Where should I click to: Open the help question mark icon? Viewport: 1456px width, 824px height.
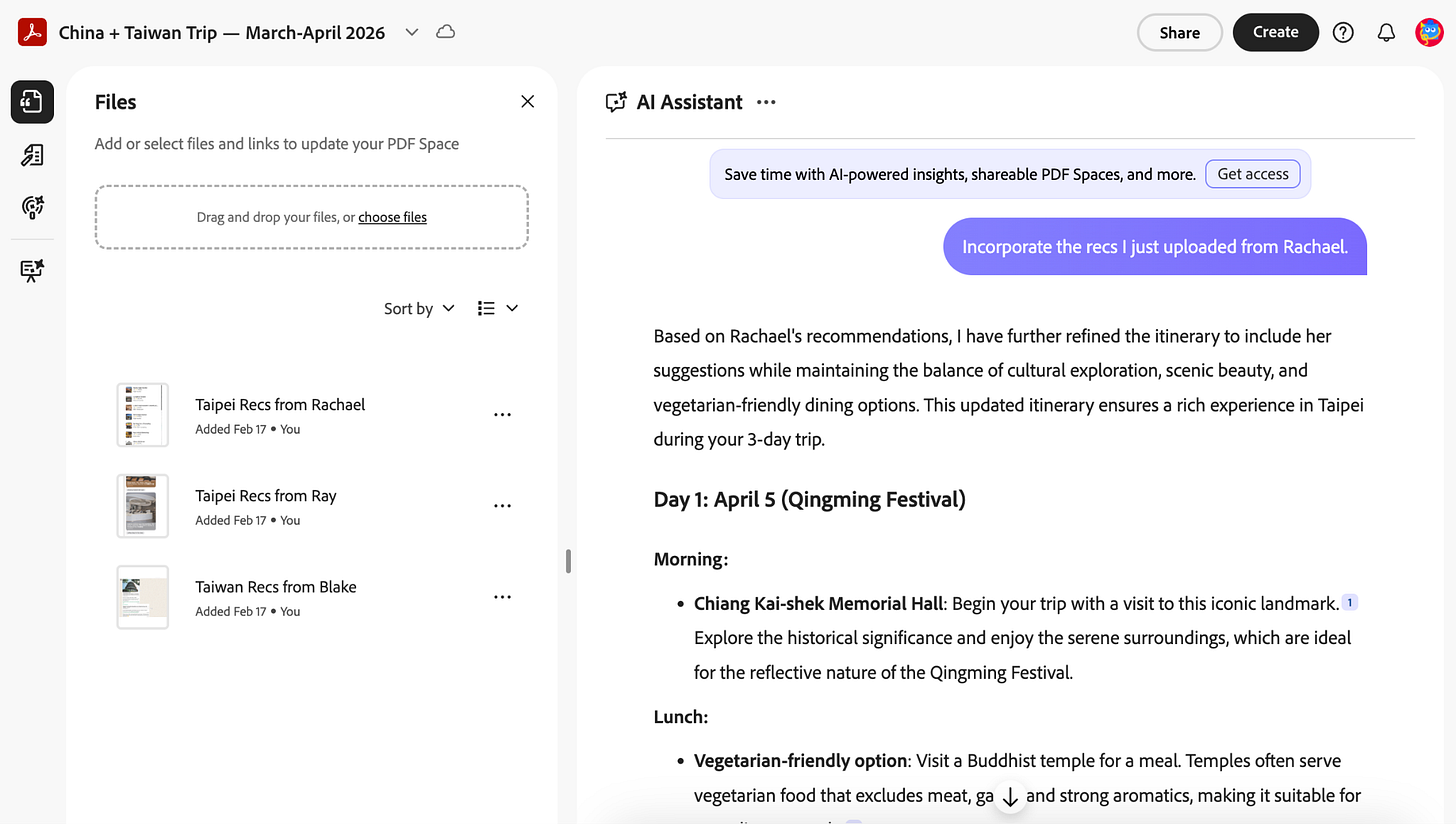pyautogui.click(x=1344, y=32)
